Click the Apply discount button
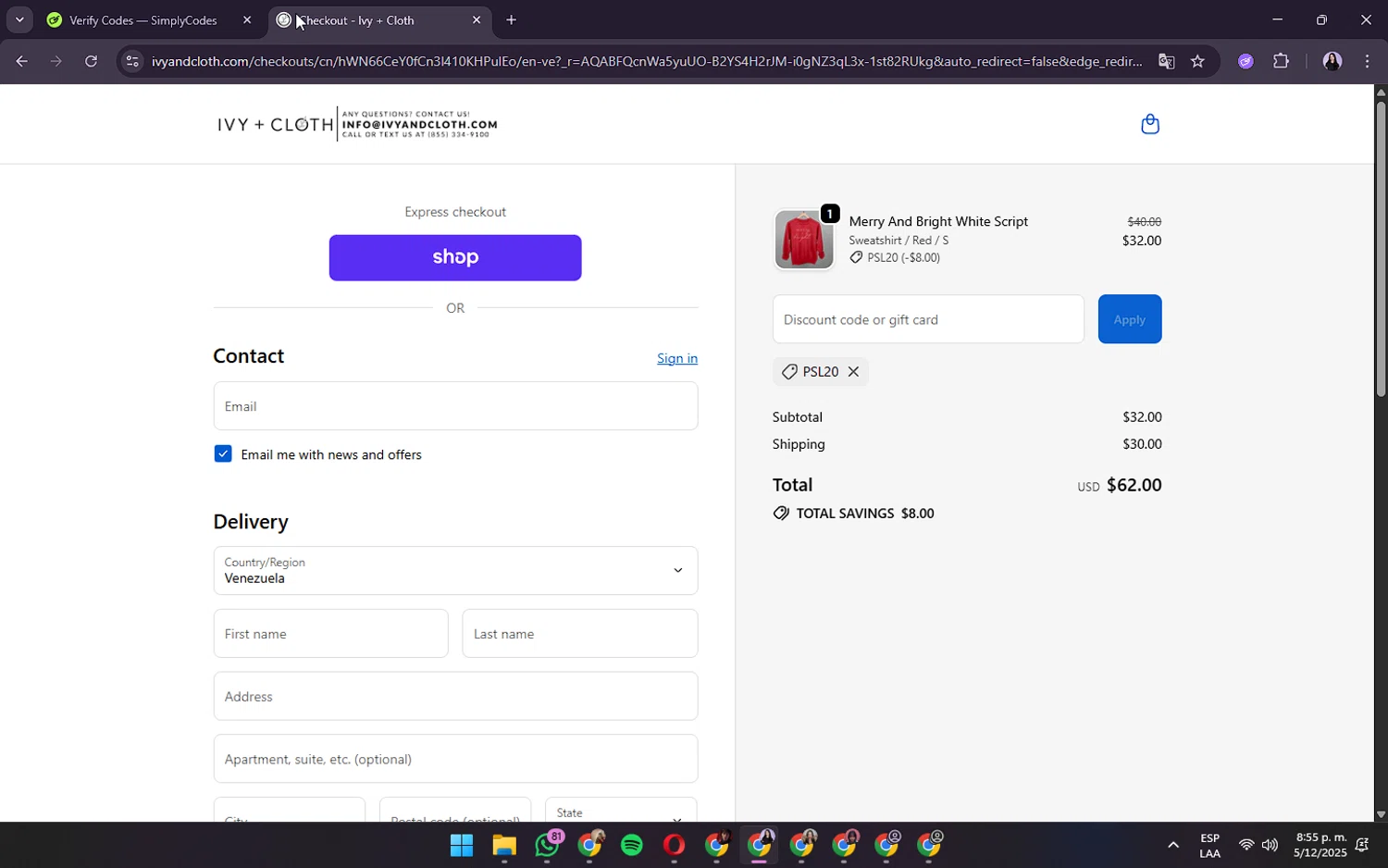 tap(1129, 319)
